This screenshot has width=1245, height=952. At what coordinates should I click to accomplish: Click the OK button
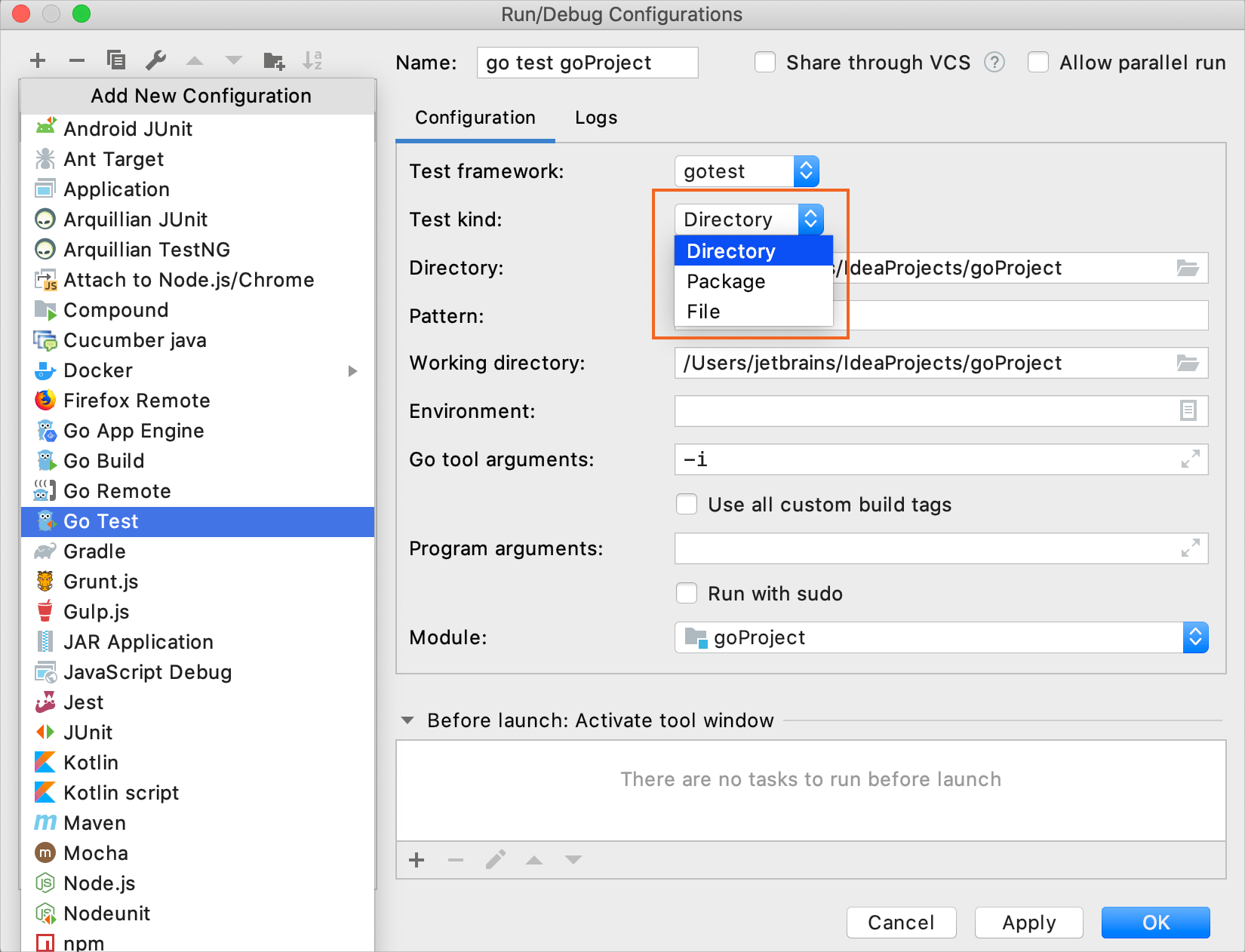(1156, 923)
